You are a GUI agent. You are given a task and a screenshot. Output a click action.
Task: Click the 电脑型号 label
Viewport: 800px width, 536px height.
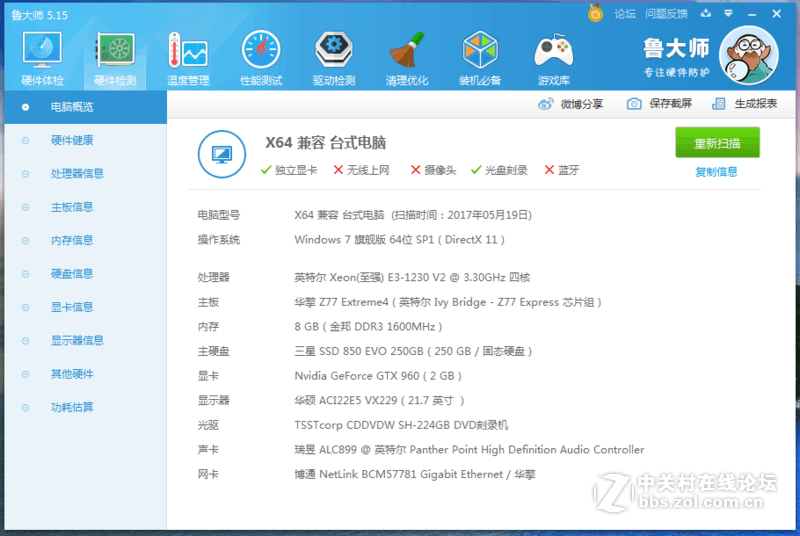(218, 215)
